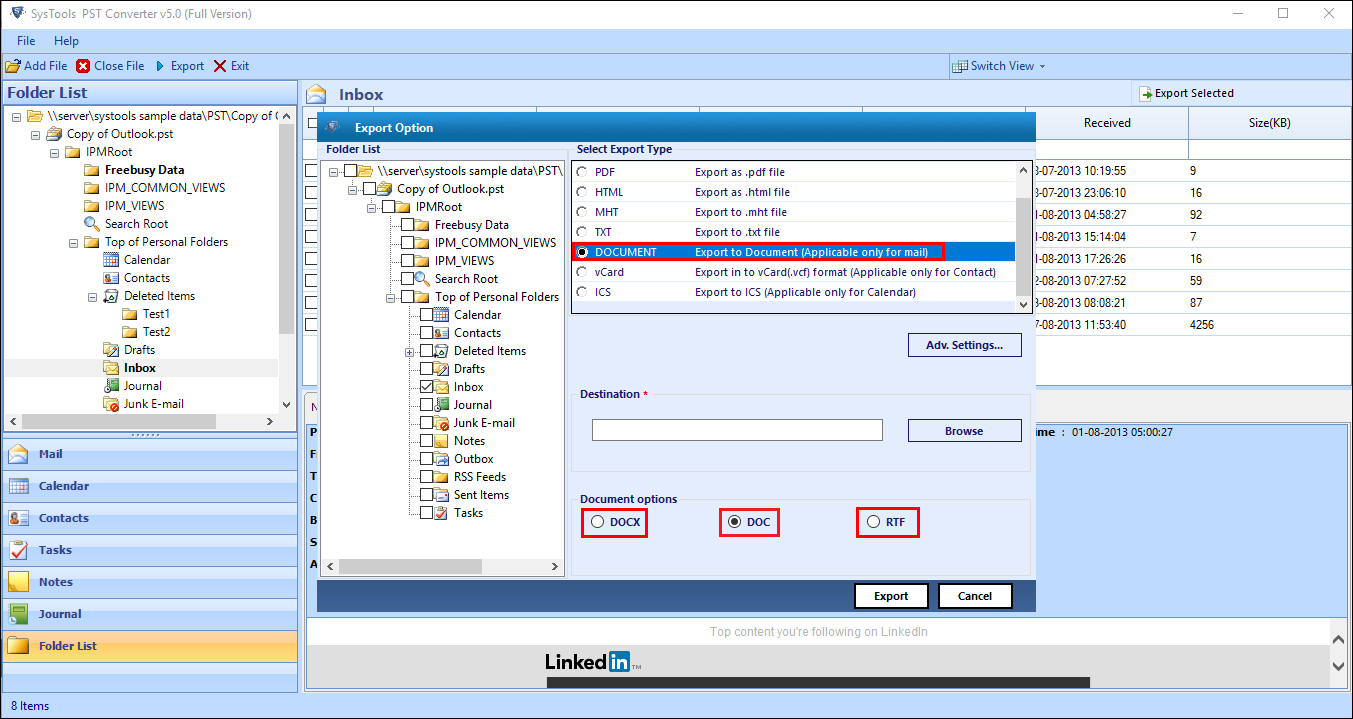The height and width of the screenshot is (719, 1353).
Task: Click the Close File toolbar icon
Action: click(x=110, y=65)
